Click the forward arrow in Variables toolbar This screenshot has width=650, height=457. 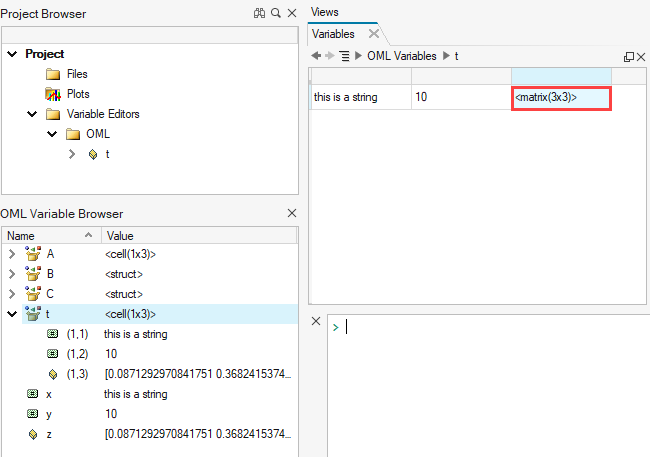pyautogui.click(x=329, y=56)
